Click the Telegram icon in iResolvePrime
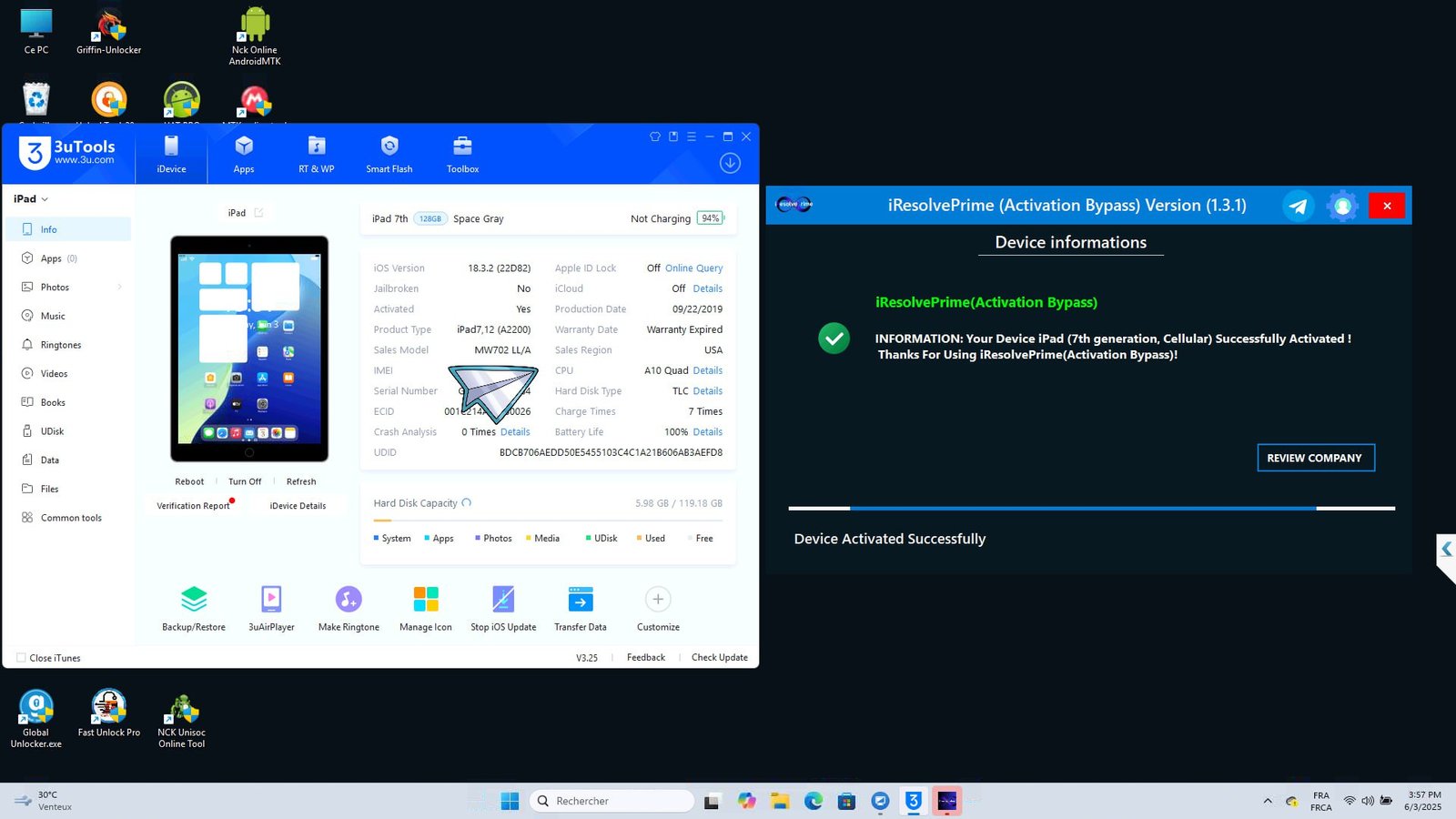The height and width of the screenshot is (819, 1456). pyautogui.click(x=1298, y=206)
